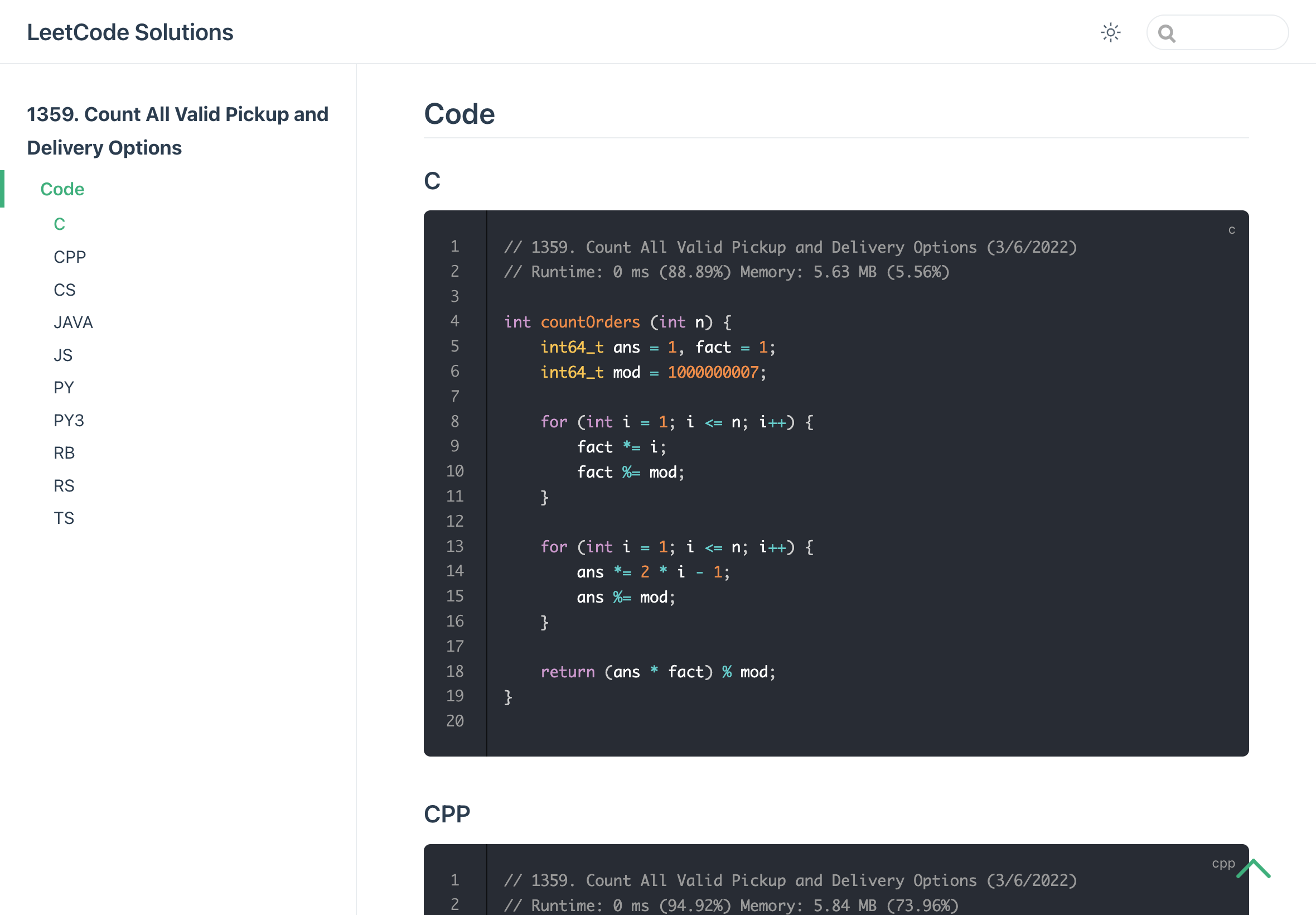Click the Code main heading
The height and width of the screenshot is (915, 1316).
coord(459,113)
